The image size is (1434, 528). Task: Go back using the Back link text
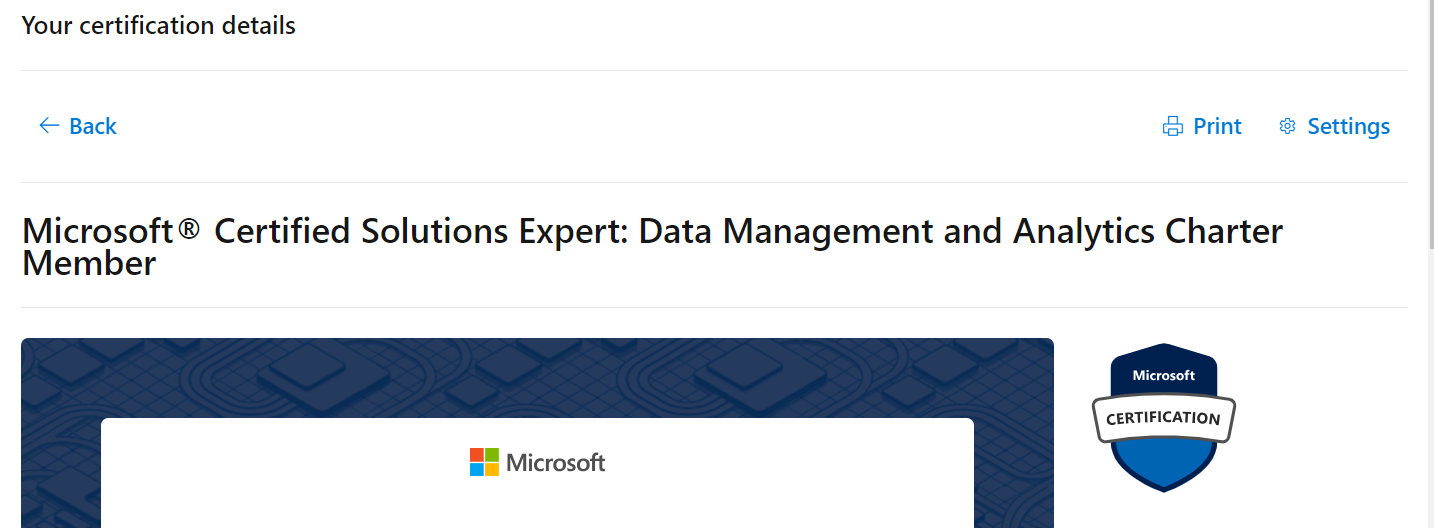tap(93, 126)
